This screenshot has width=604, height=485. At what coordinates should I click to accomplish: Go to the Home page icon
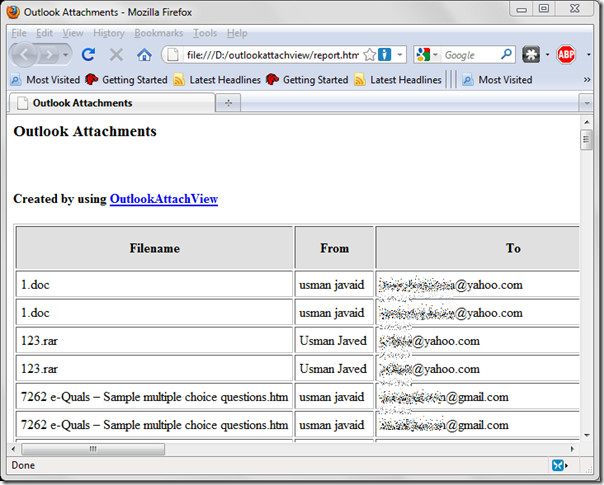click(144, 55)
